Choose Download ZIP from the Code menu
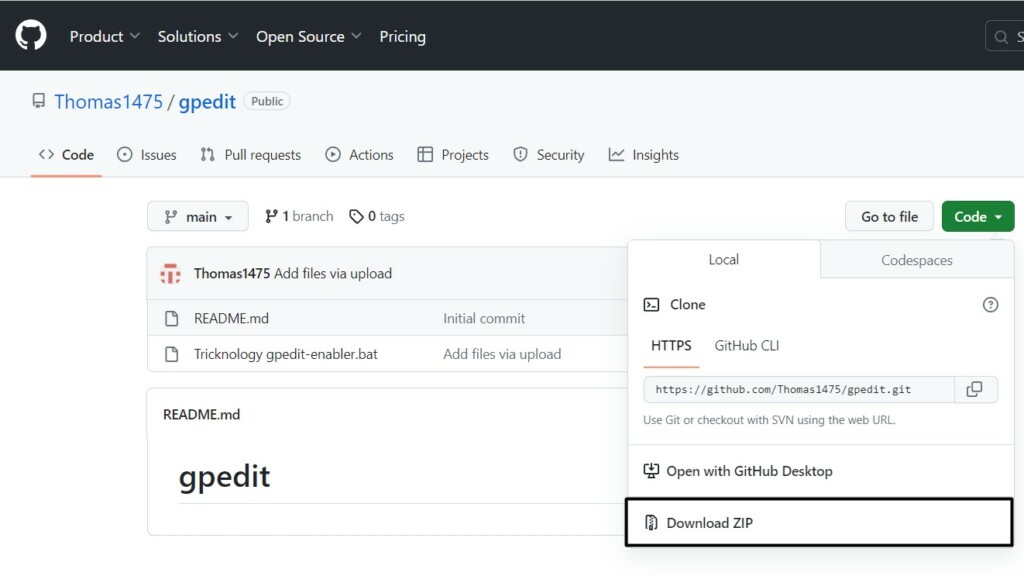The width and height of the screenshot is (1024, 576). [709, 523]
